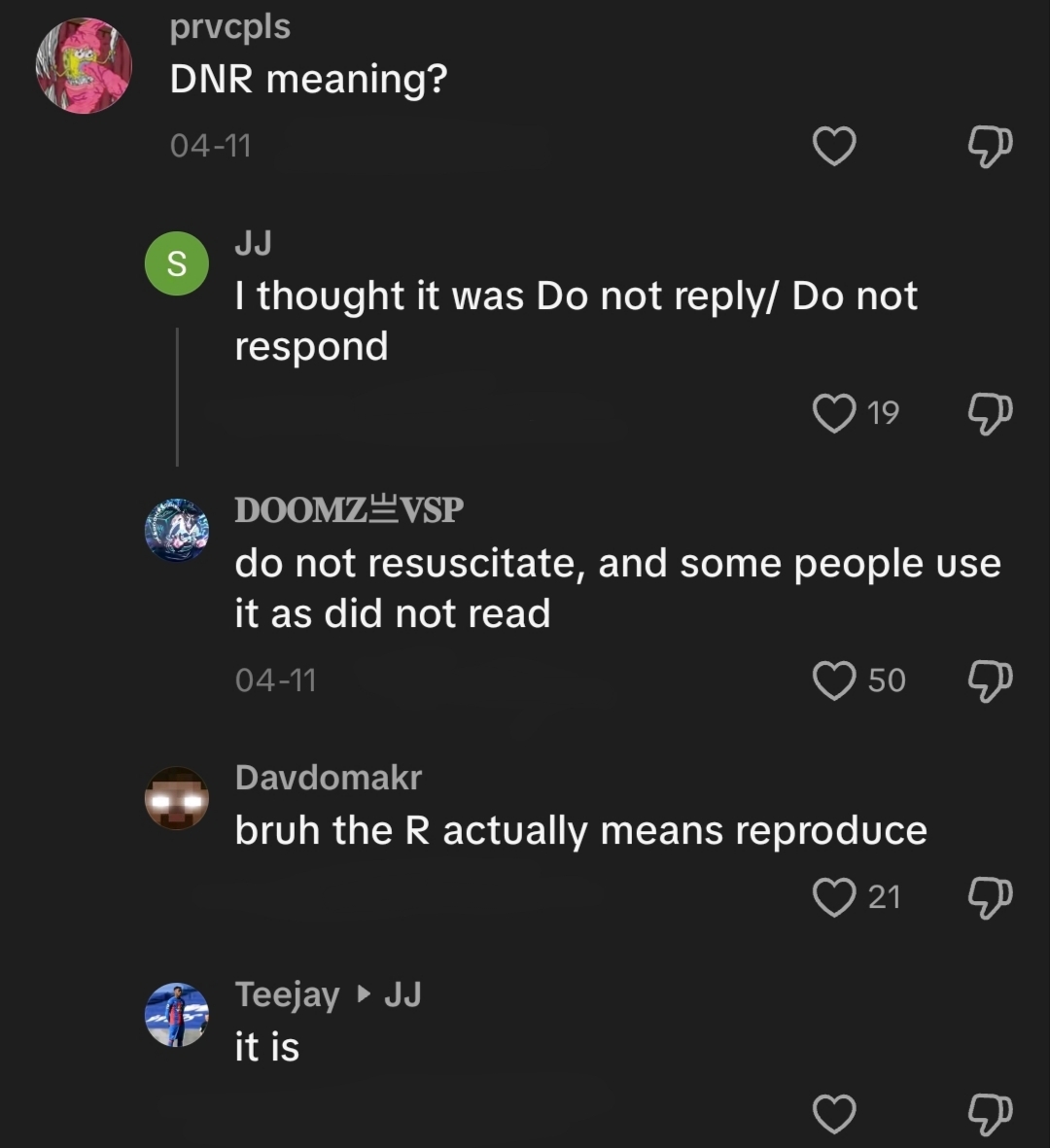Screen dimensions: 1050x1148
Task: Open DOOMZ的VSP's profile
Action: coord(349,508)
